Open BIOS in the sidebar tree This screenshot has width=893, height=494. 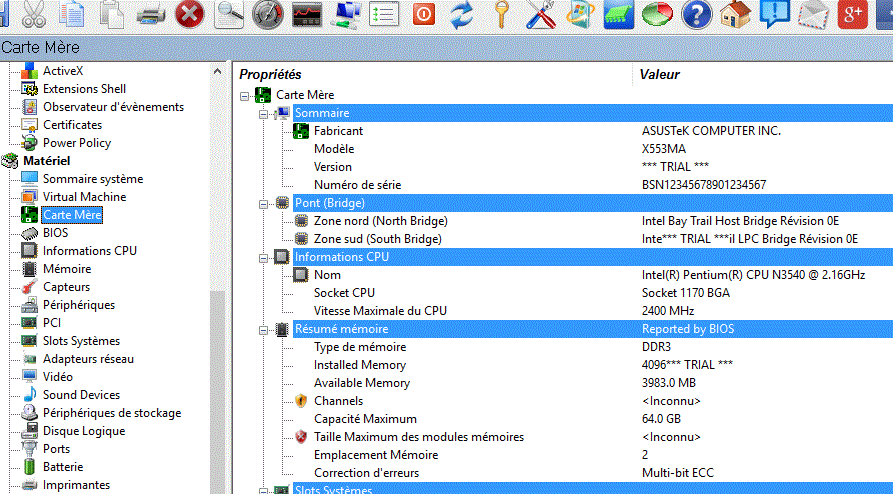[x=55, y=232]
